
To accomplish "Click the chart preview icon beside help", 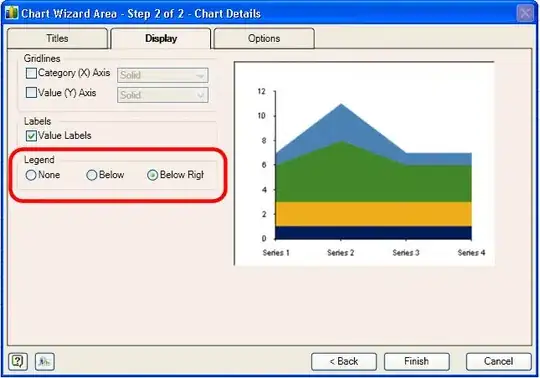I will [45, 361].
